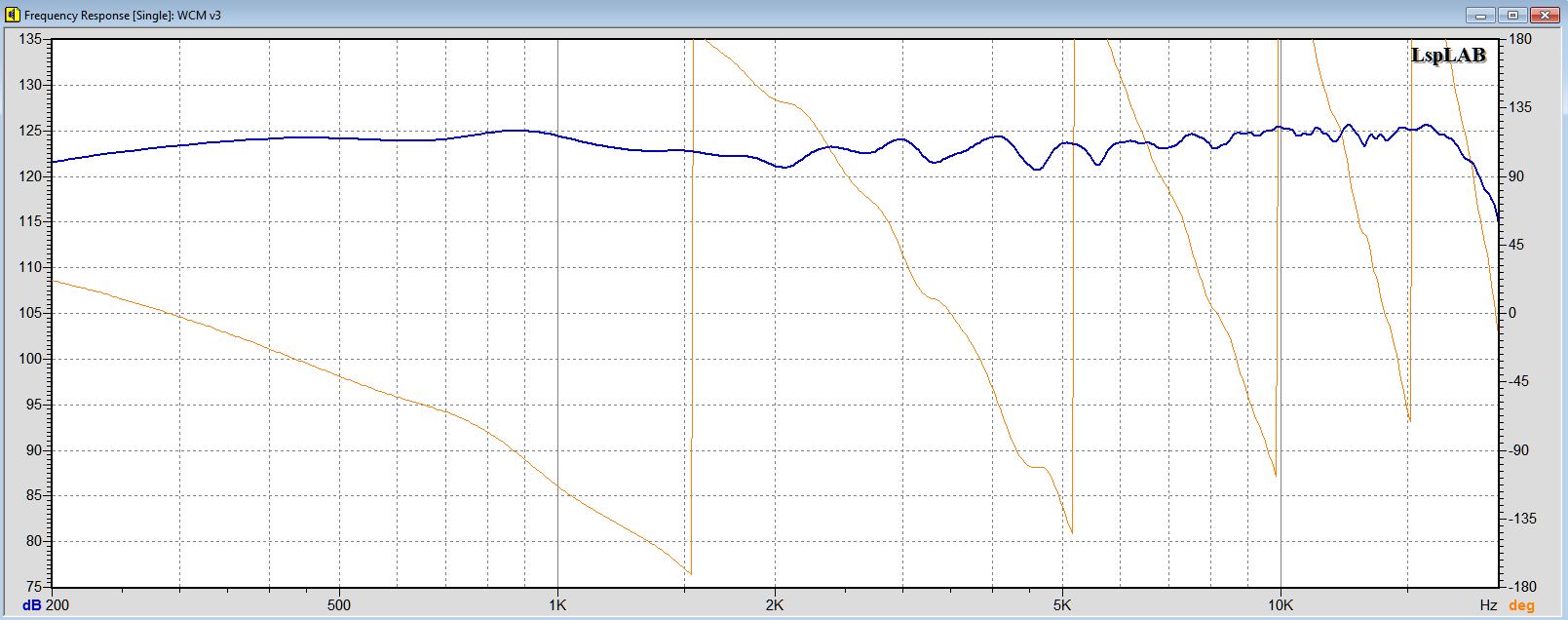This screenshot has height=620, width=1568.
Task: Click the '-135' degree value on right axis
Action: coord(1522,519)
